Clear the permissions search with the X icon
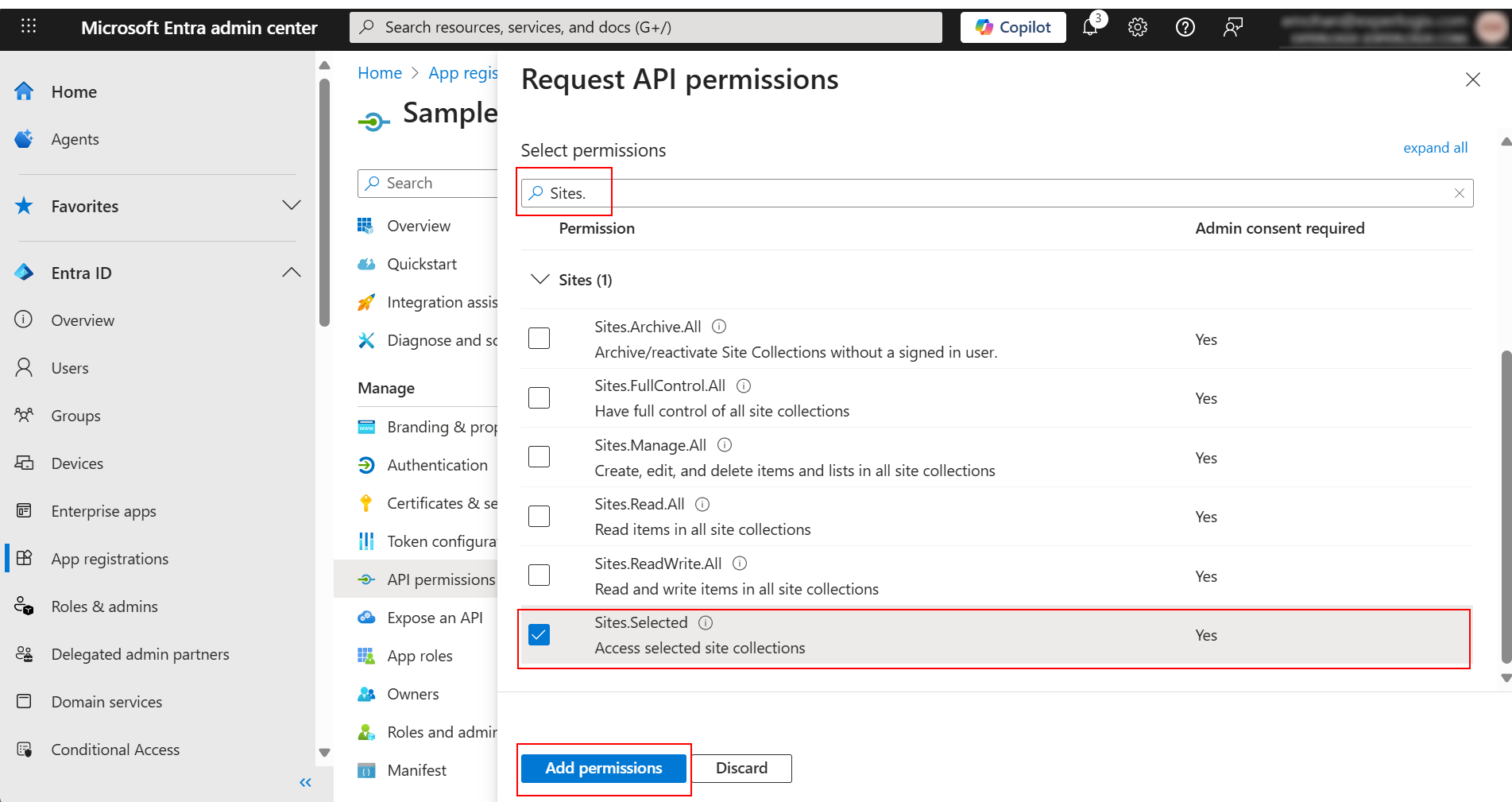The width and height of the screenshot is (1512, 802). point(1460,193)
